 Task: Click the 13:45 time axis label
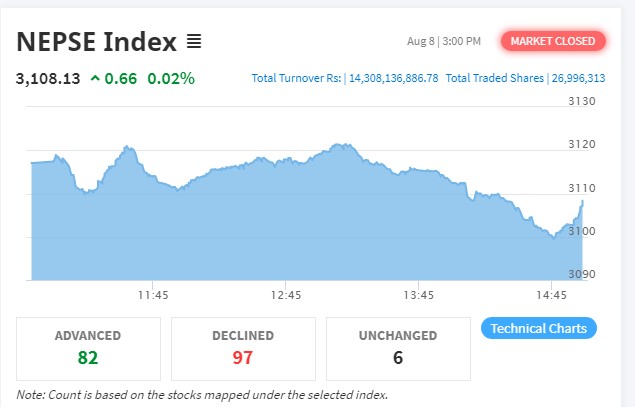point(418,295)
